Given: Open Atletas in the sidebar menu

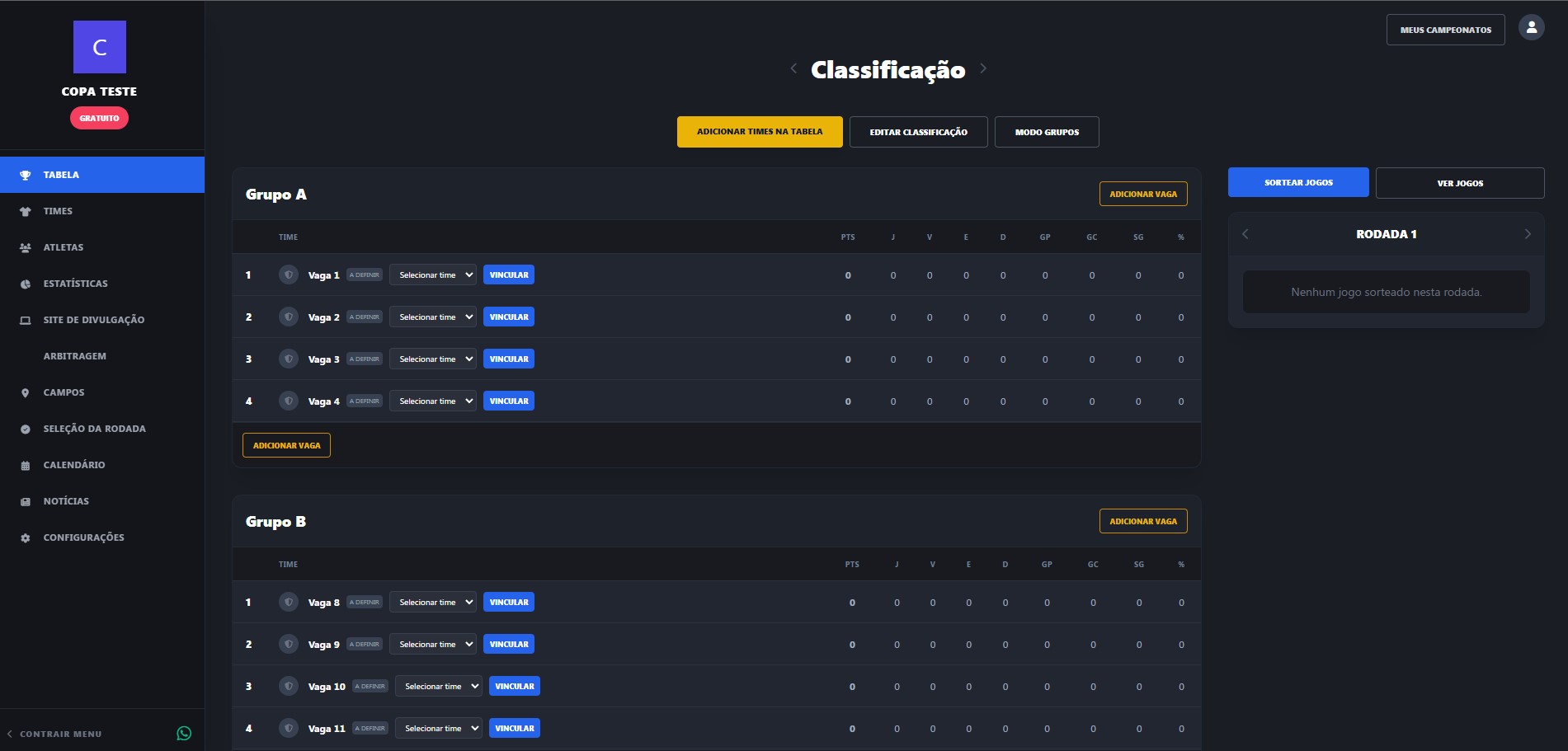Looking at the screenshot, I should (102, 247).
